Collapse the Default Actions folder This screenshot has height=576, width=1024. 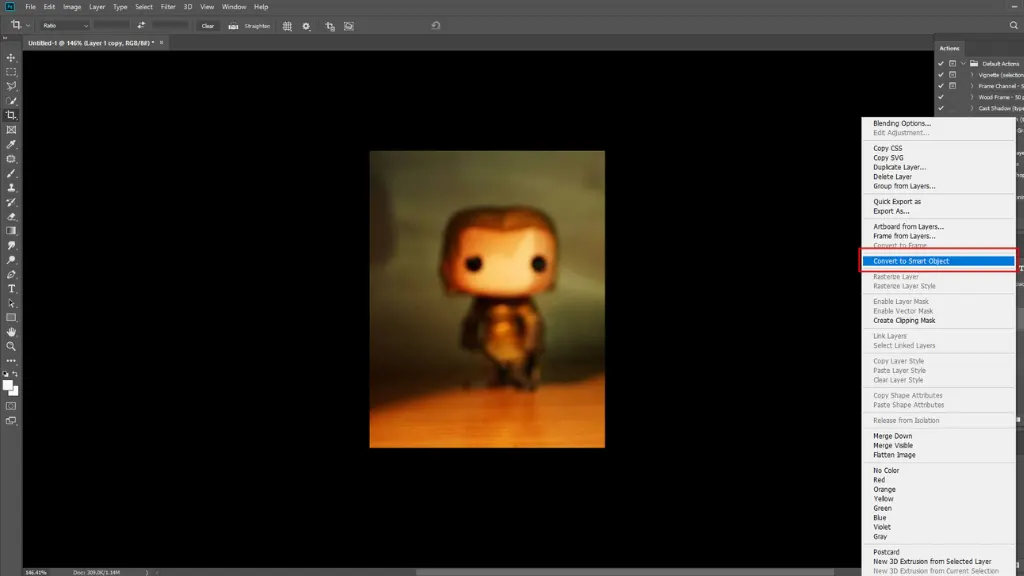[x=963, y=63]
